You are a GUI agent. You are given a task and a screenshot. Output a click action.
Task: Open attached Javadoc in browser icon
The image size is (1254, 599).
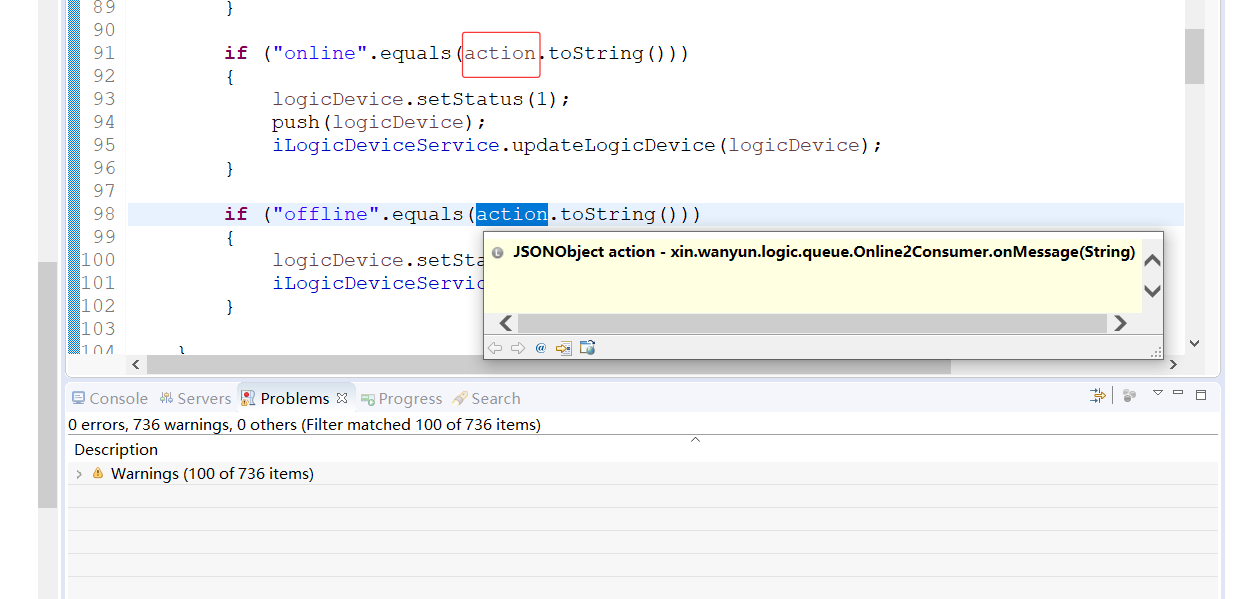pyautogui.click(x=588, y=348)
